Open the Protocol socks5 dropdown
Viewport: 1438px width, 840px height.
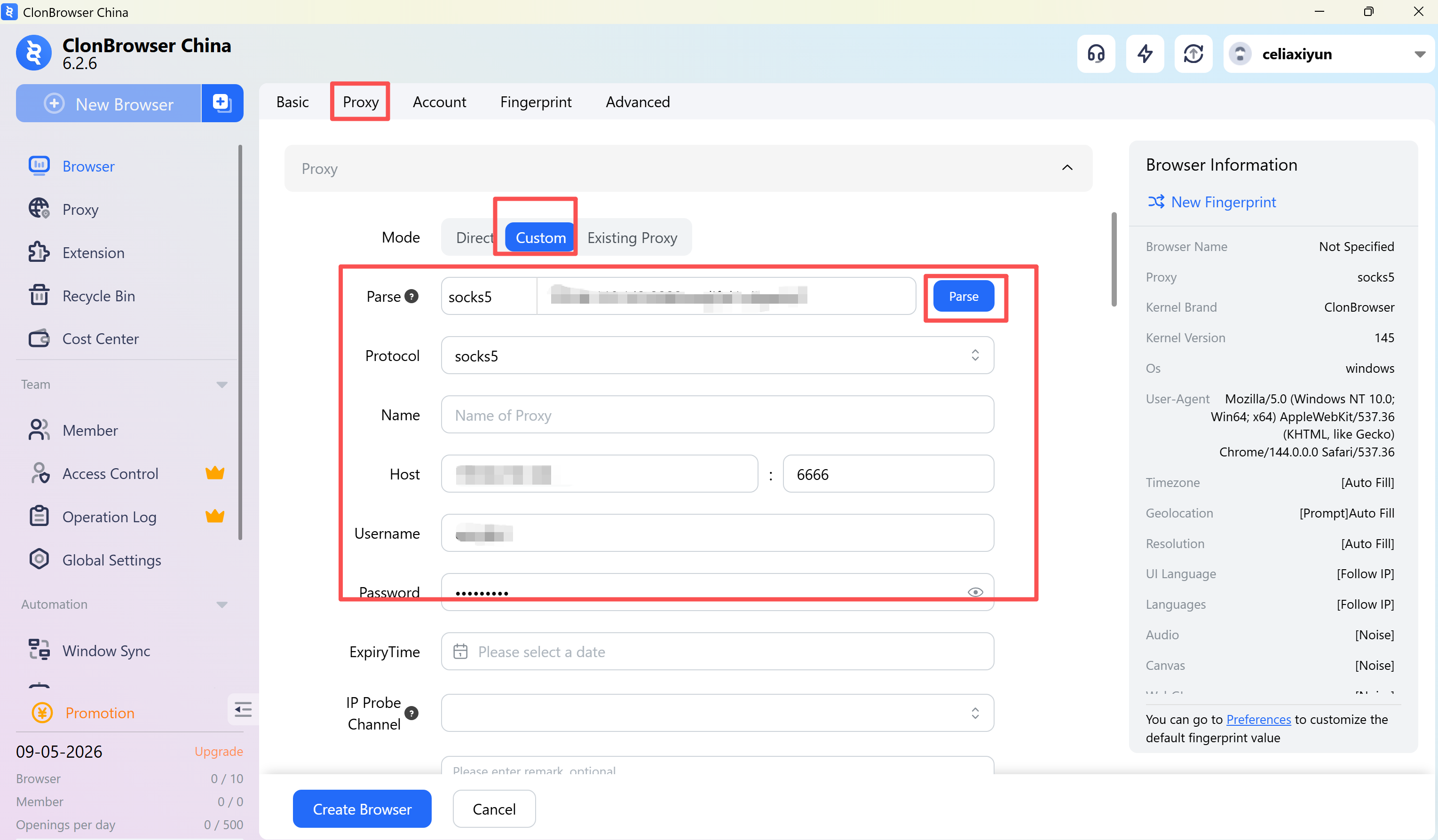click(x=717, y=356)
